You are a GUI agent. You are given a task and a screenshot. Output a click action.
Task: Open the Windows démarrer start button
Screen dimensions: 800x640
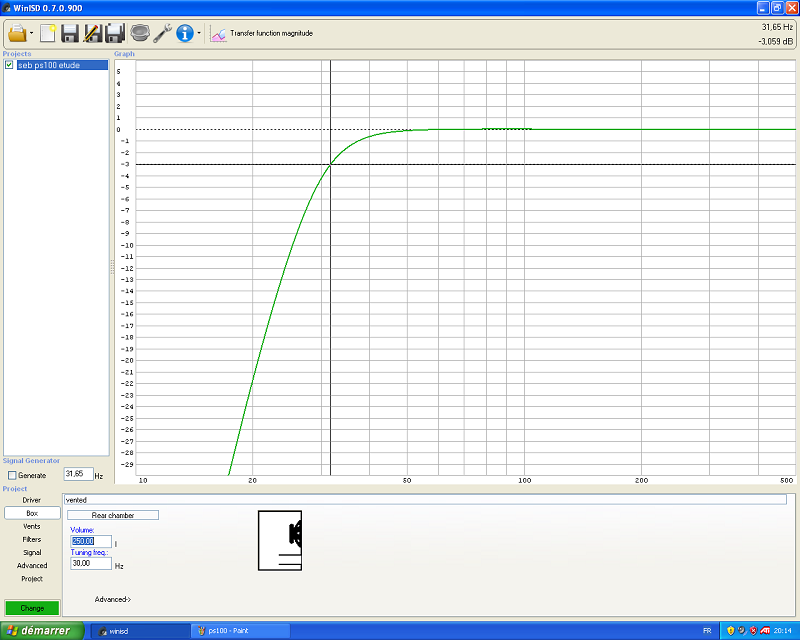click(x=42, y=631)
